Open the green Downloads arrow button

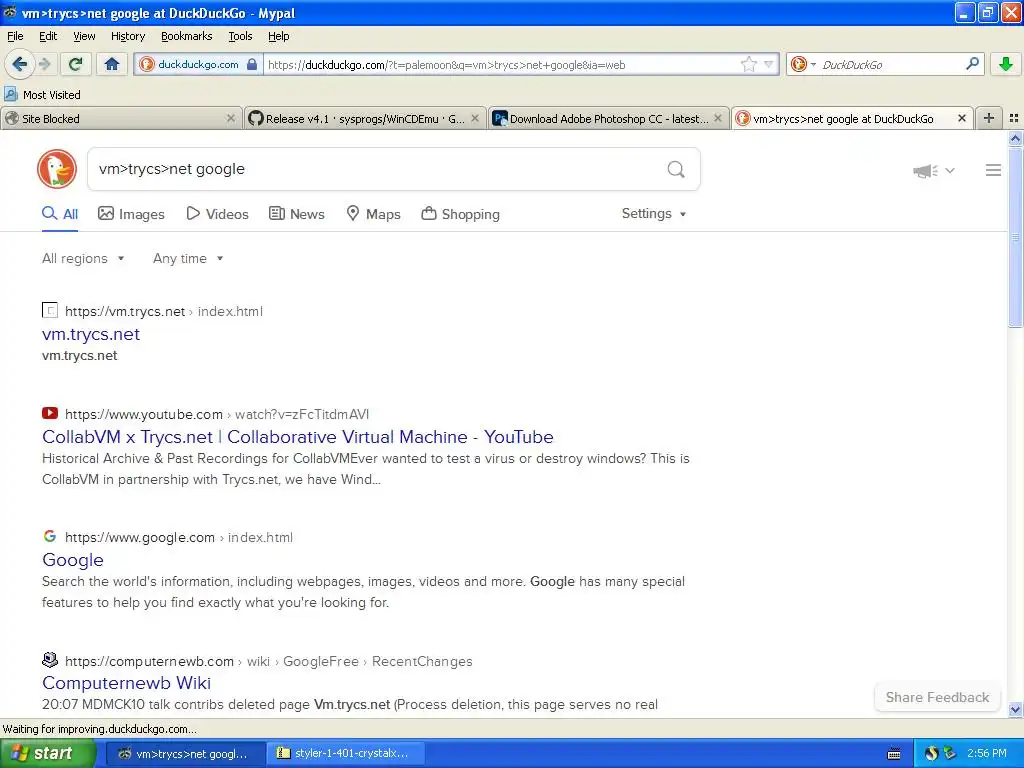(1006, 64)
